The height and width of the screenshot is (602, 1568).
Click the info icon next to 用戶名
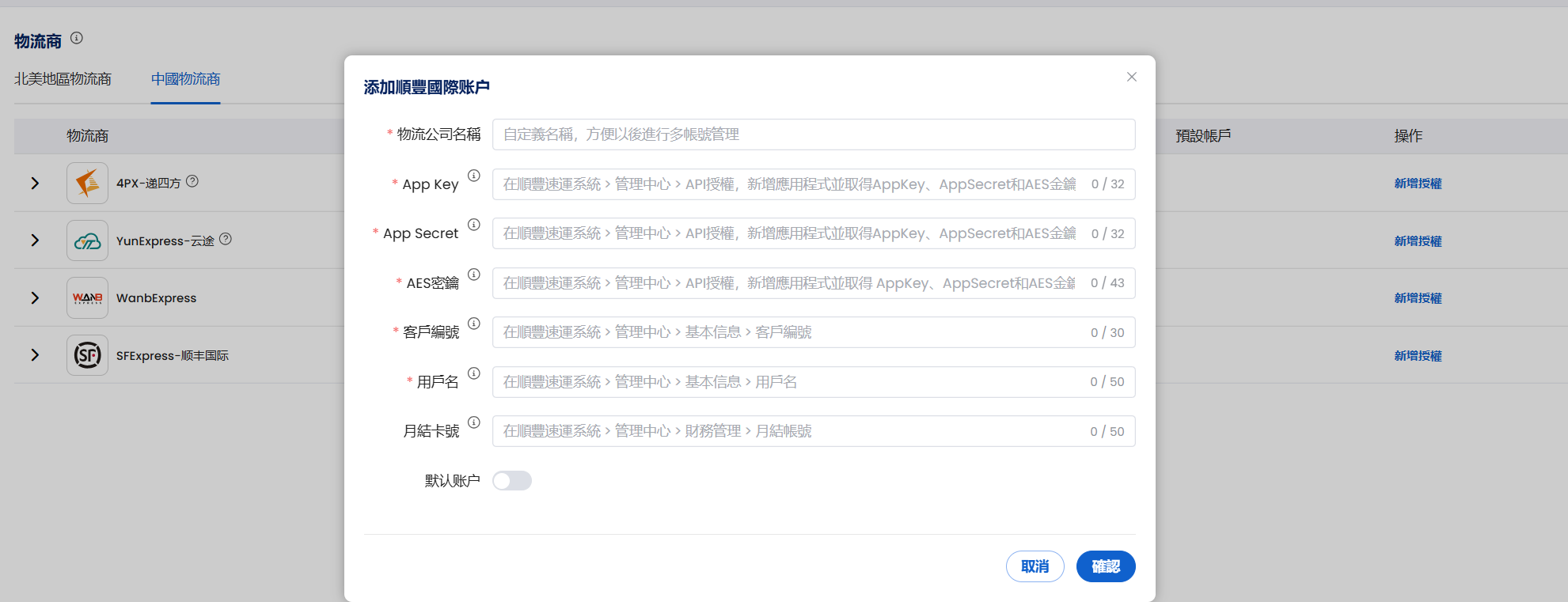pos(473,373)
